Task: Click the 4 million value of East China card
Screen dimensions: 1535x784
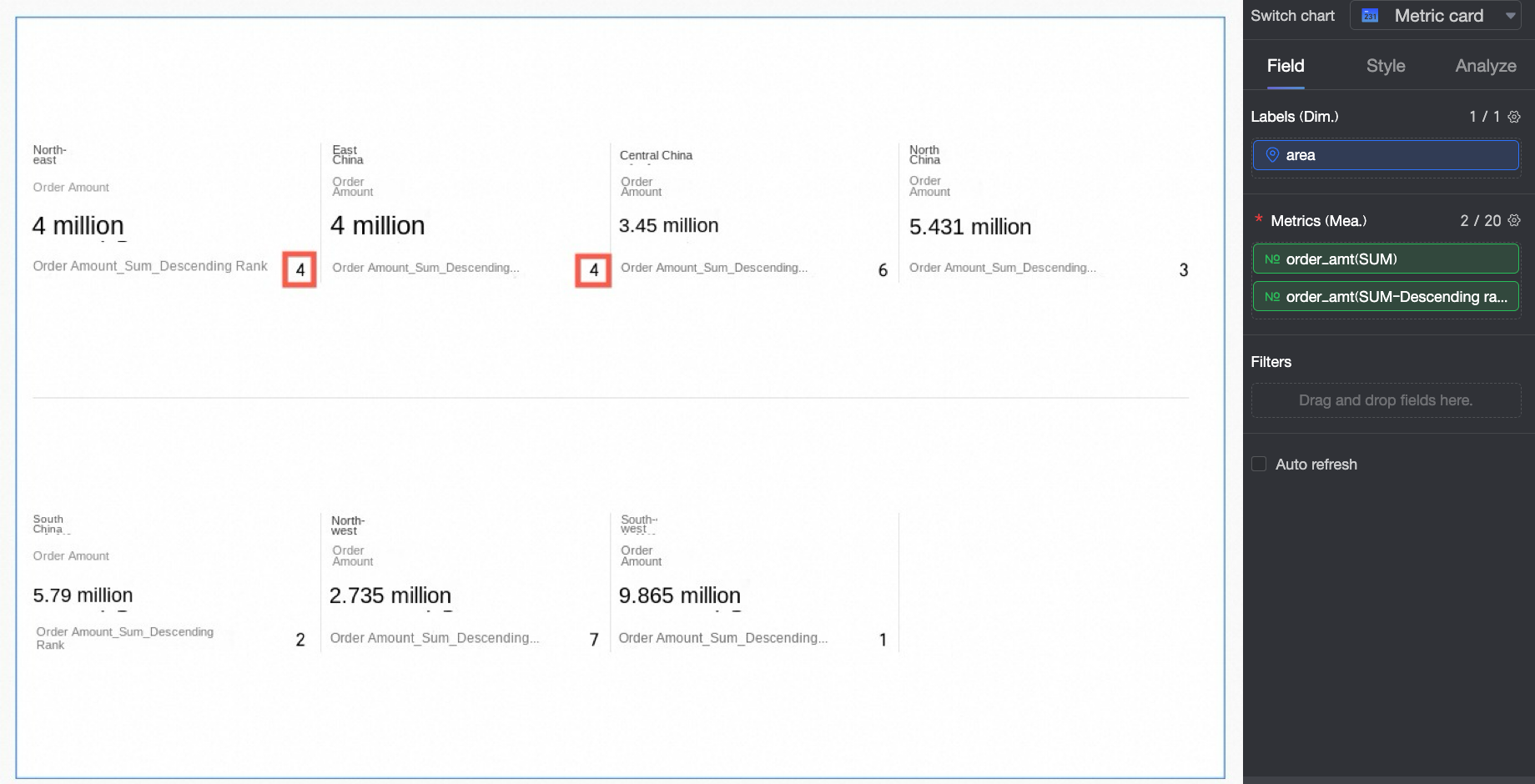Action: click(x=377, y=226)
